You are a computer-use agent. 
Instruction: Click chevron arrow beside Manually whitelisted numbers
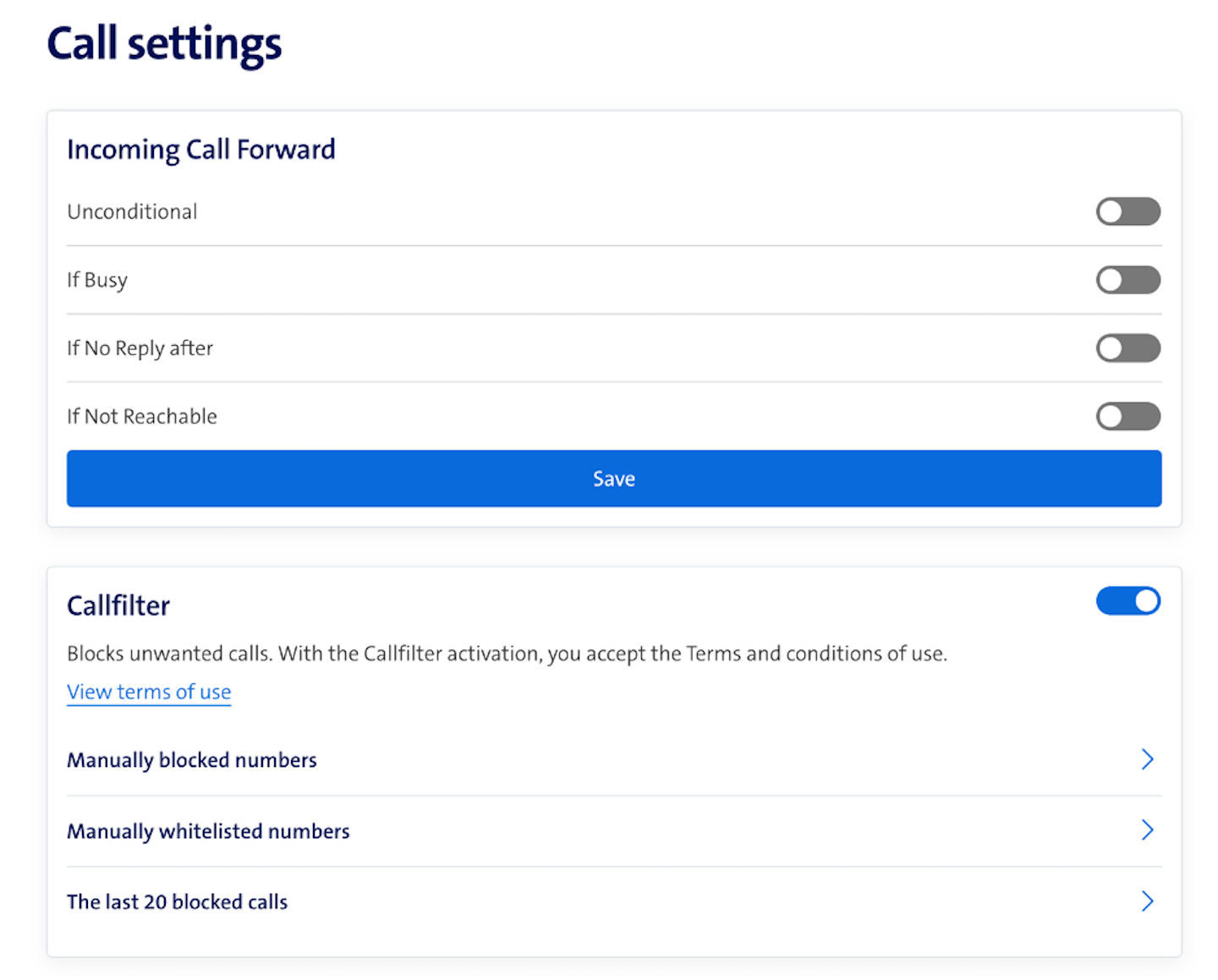(1147, 830)
